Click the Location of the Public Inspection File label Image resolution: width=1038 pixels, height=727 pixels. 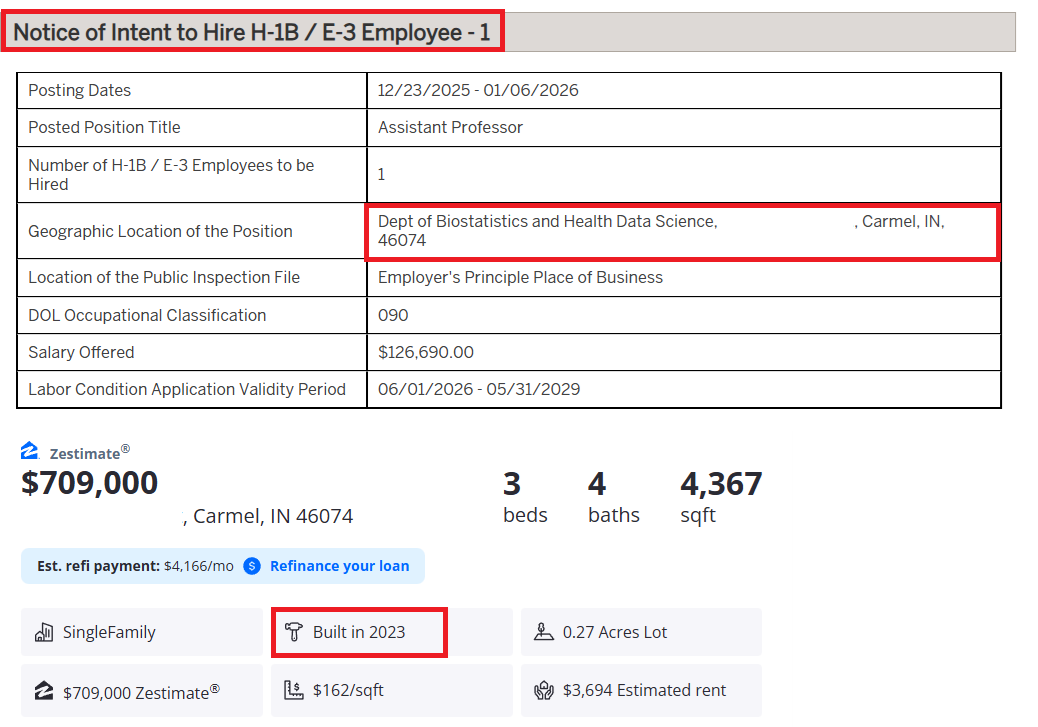[164, 277]
